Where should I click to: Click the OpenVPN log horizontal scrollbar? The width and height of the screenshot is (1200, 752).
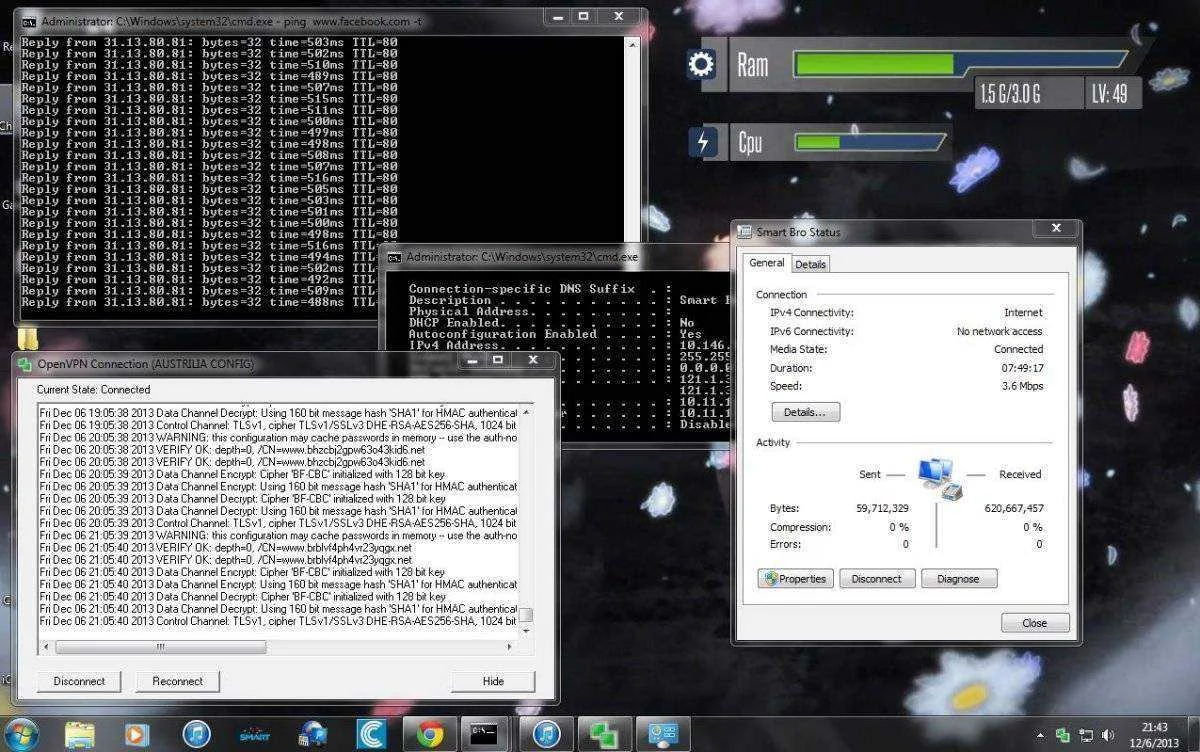coord(279,647)
